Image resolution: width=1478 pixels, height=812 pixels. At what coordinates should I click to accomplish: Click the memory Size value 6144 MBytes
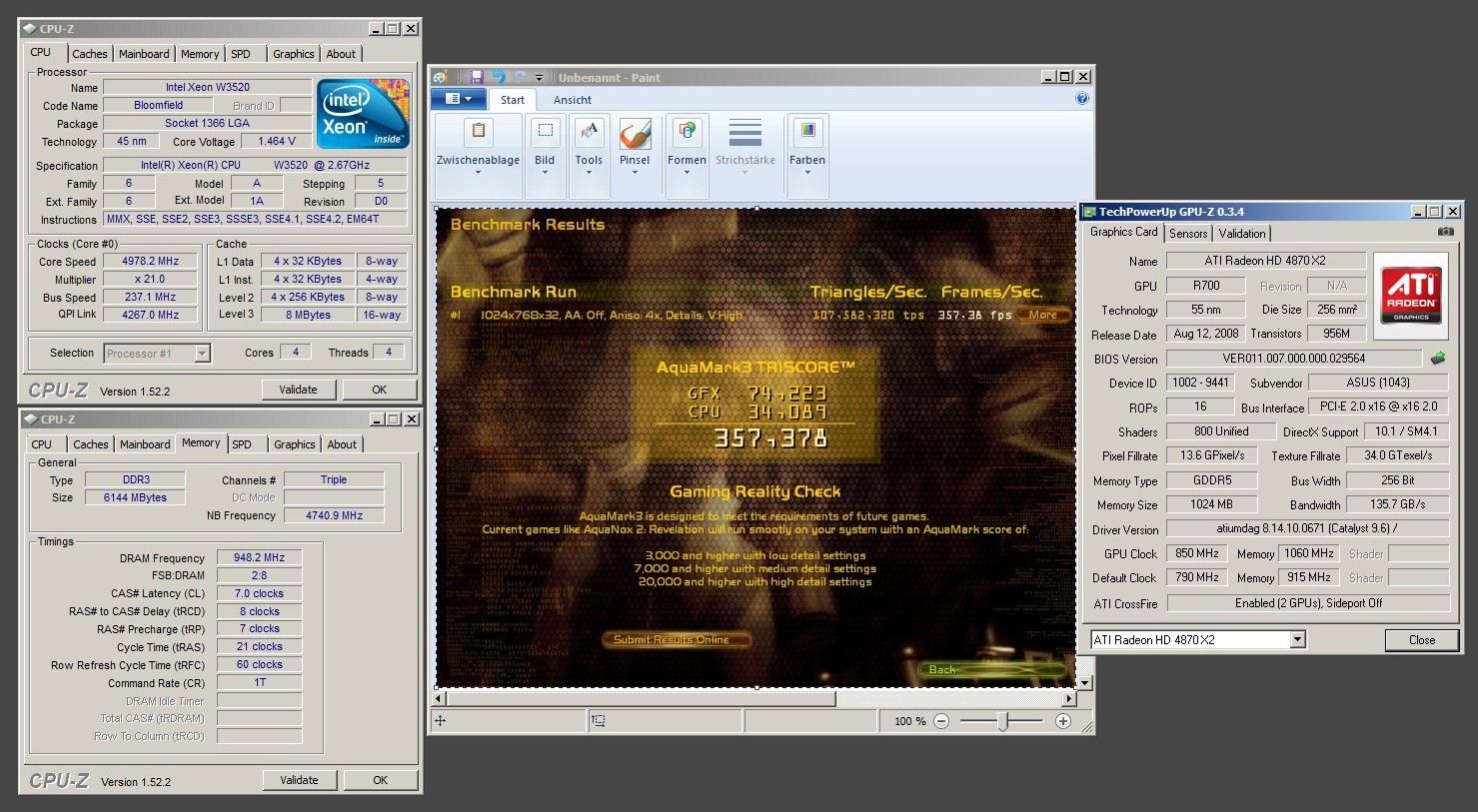[x=135, y=497]
